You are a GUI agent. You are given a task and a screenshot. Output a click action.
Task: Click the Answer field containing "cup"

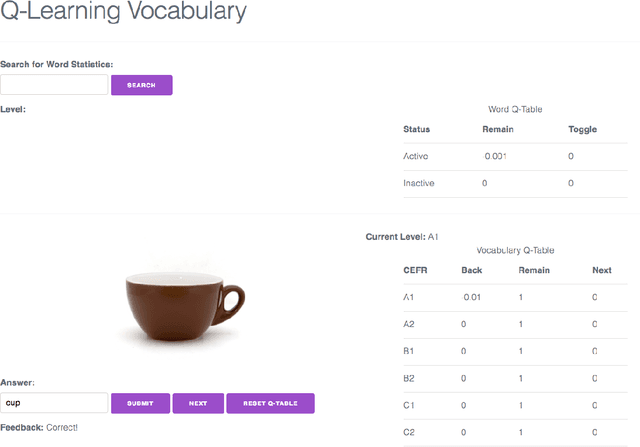tap(54, 403)
